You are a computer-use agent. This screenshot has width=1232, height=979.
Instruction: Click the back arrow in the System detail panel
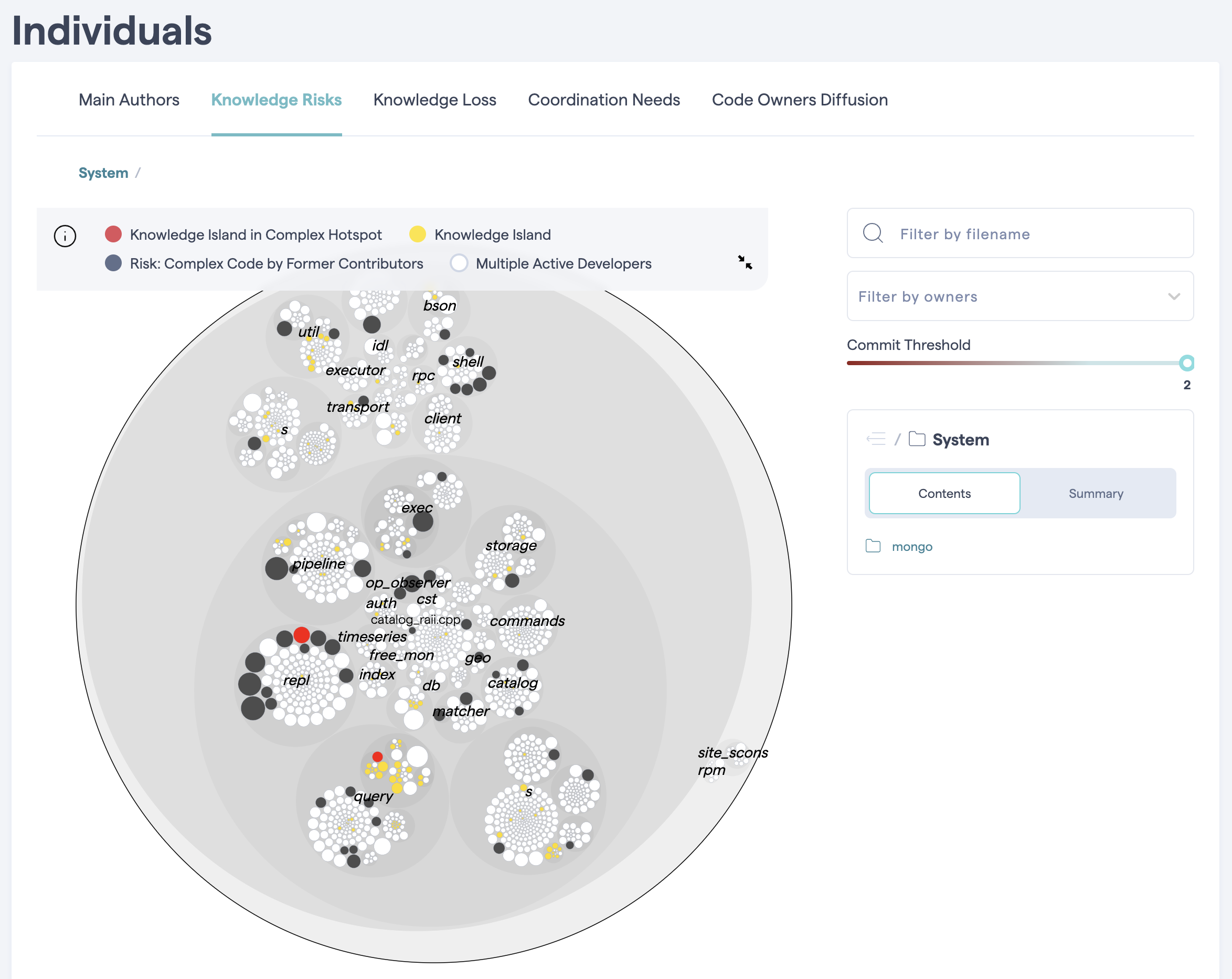(876, 439)
